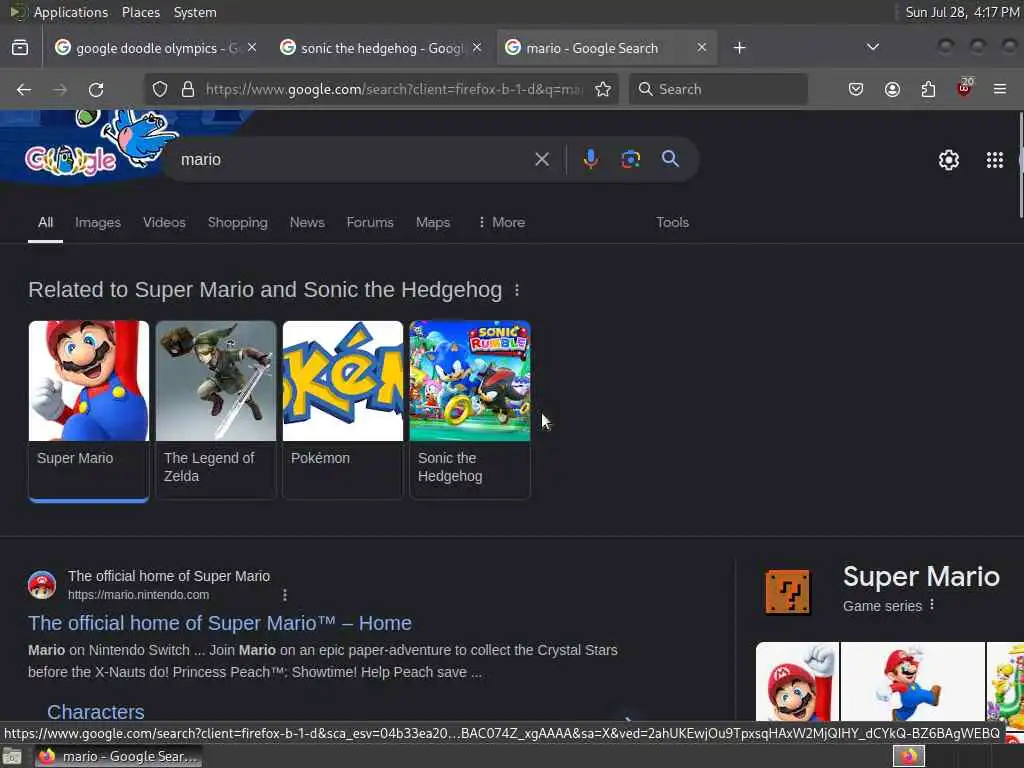Screen dimensions: 1024x768
Task: Click the Super Mario knowledge panel title
Action: [921, 577]
